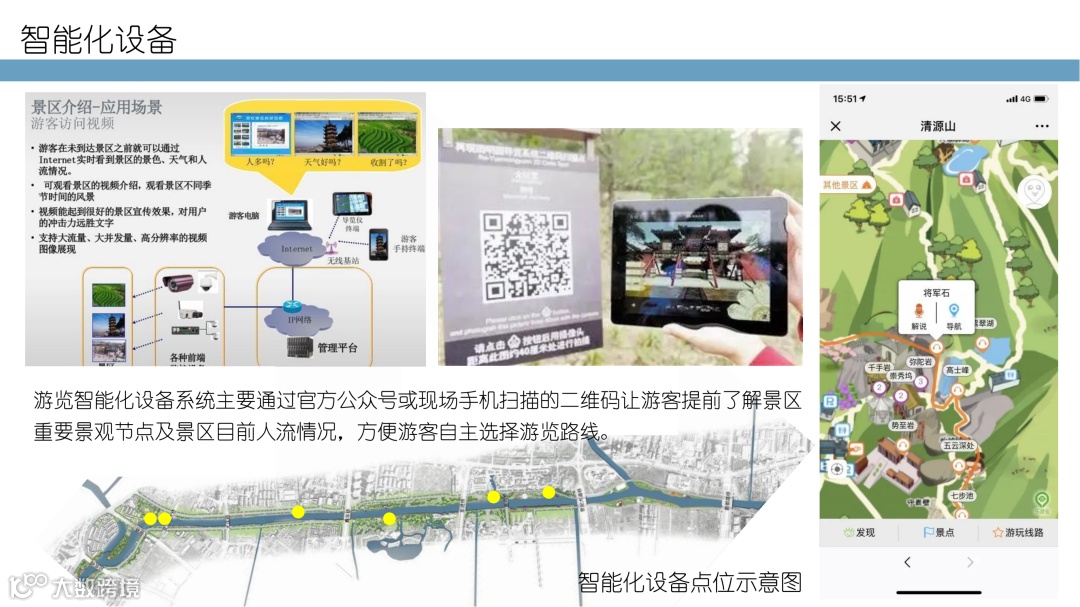The image size is (1080, 607).
Task: Tap the 弥陀岩 map label
Action: click(x=920, y=362)
